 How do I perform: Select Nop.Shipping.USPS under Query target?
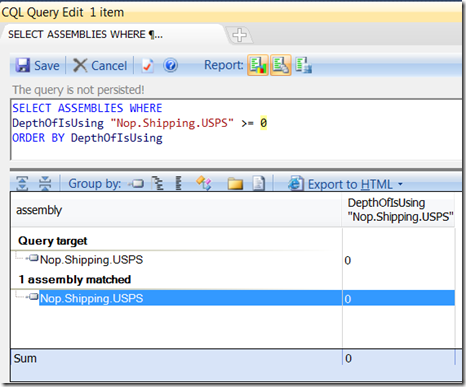(x=91, y=260)
